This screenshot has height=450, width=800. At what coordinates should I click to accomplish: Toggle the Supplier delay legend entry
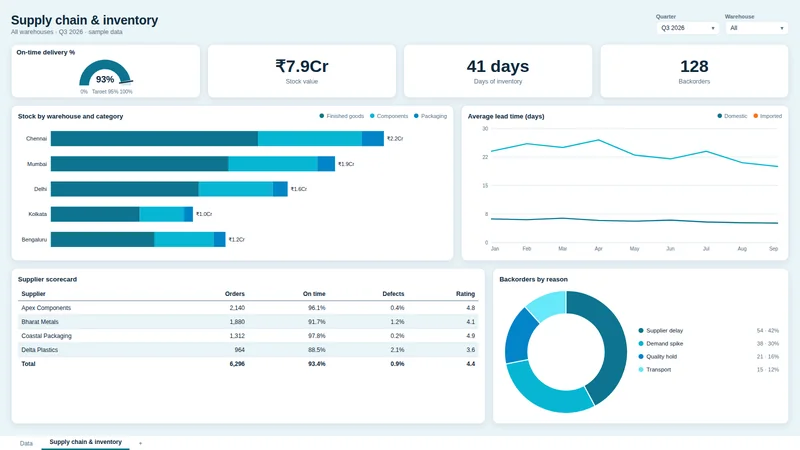pos(661,331)
